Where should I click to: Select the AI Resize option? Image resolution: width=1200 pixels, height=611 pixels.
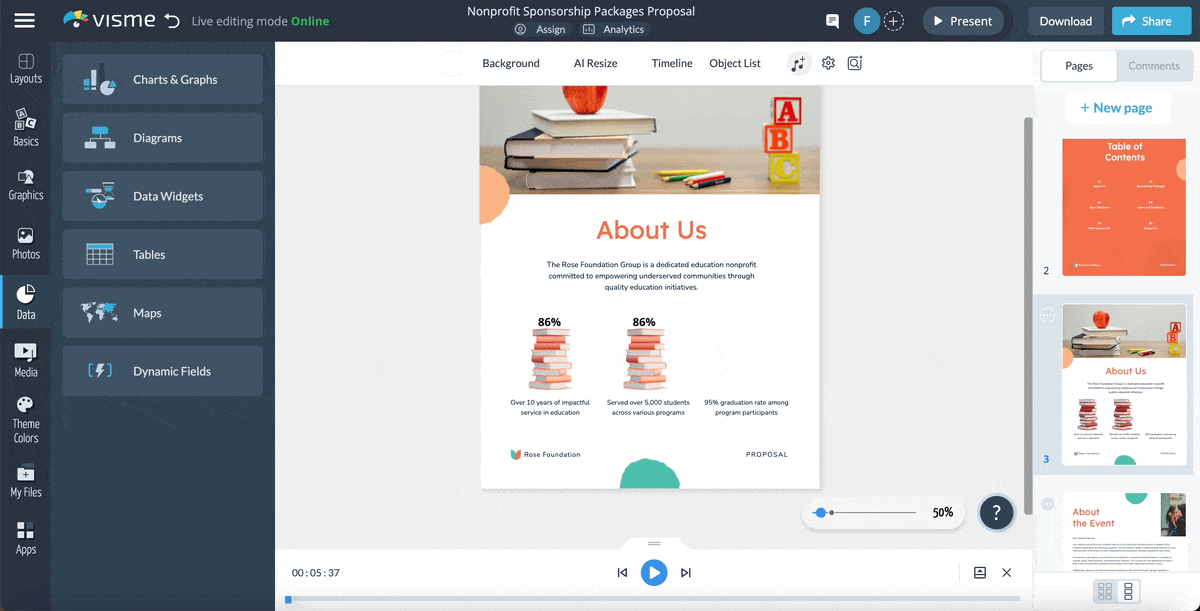(595, 62)
